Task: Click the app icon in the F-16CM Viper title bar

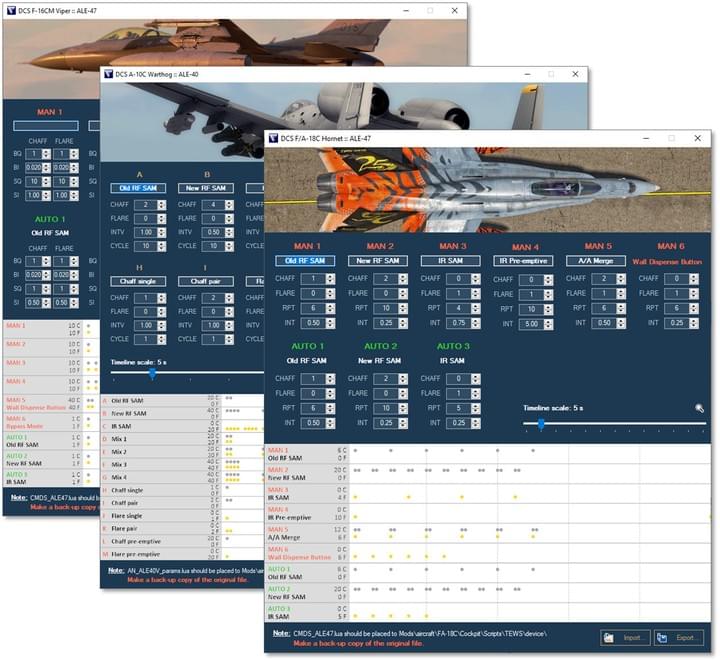Action: [x=11, y=10]
